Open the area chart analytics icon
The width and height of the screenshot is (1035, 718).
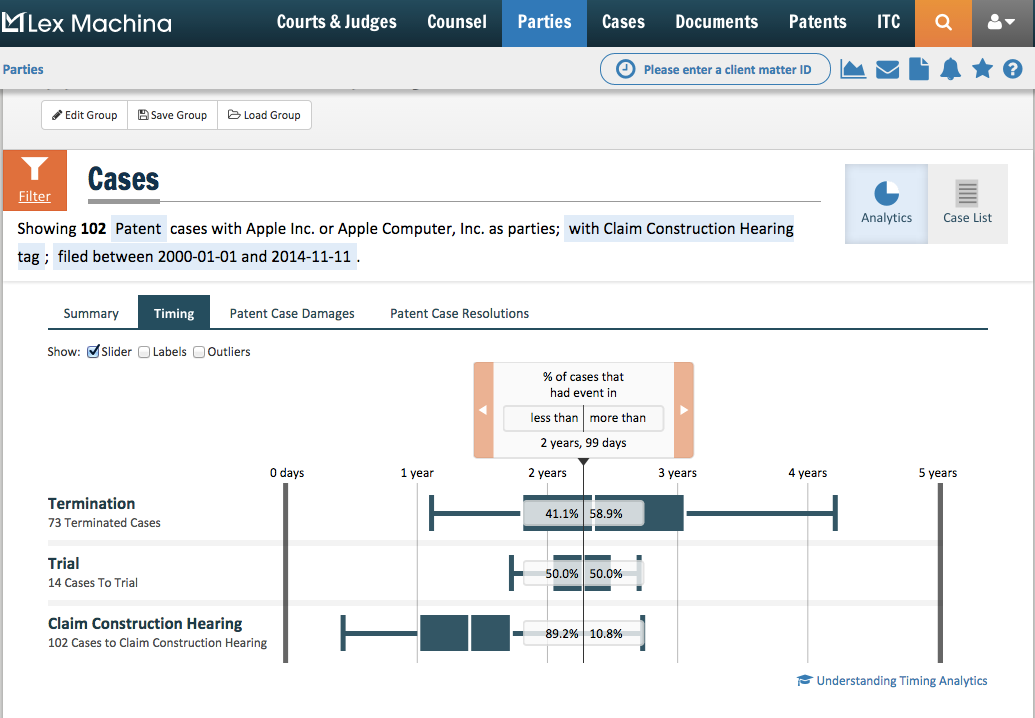click(853, 69)
